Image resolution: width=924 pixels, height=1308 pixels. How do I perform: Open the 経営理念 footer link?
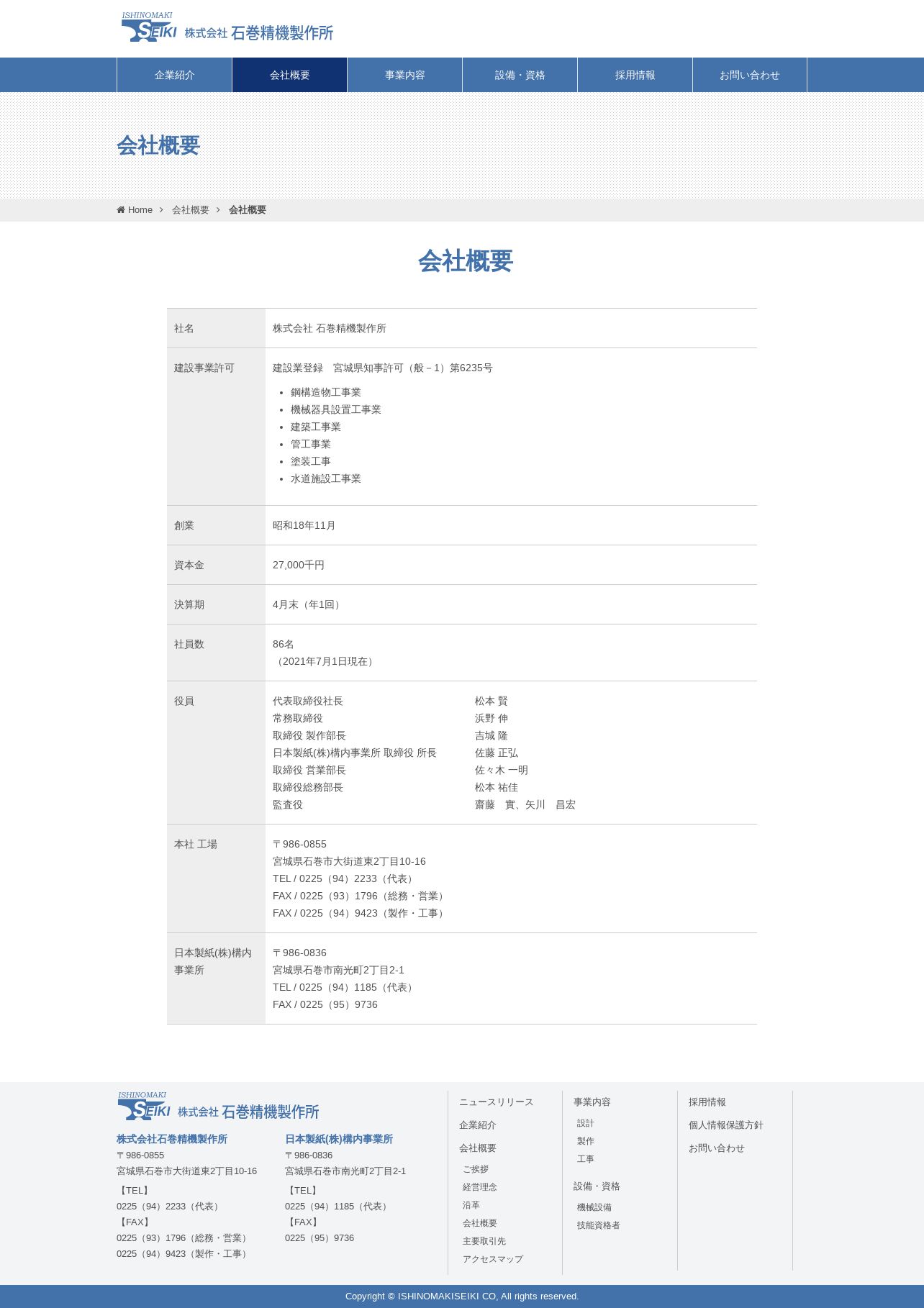[x=480, y=1187]
